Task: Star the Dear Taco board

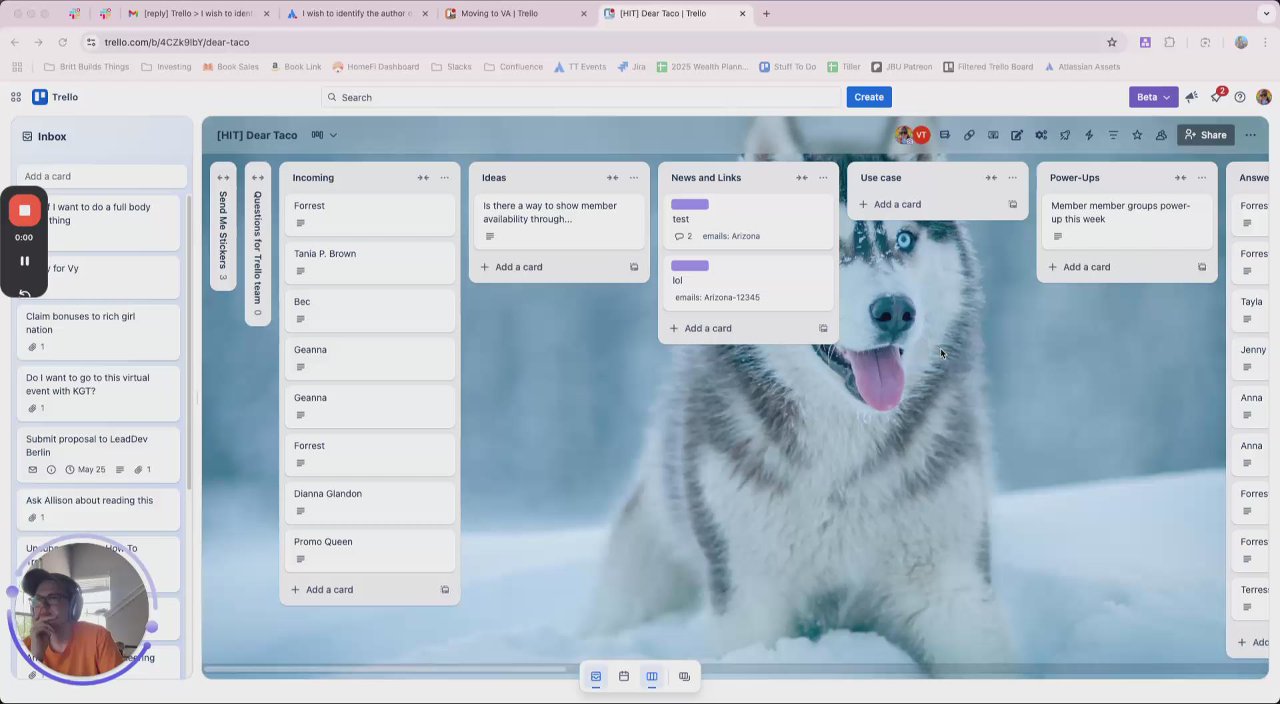Action: [1137, 135]
